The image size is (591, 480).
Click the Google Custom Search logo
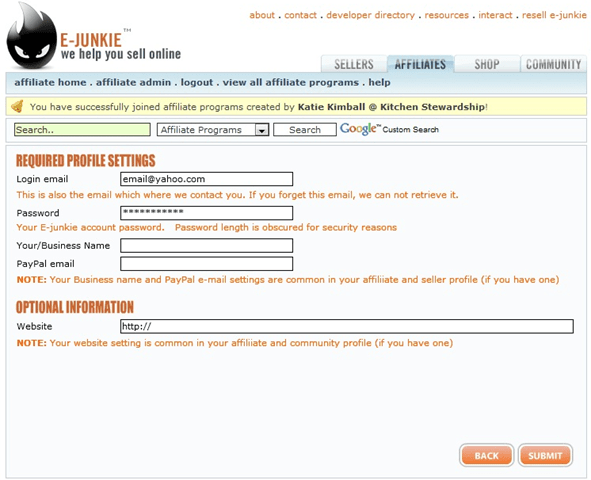pyautogui.click(x=389, y=129)
